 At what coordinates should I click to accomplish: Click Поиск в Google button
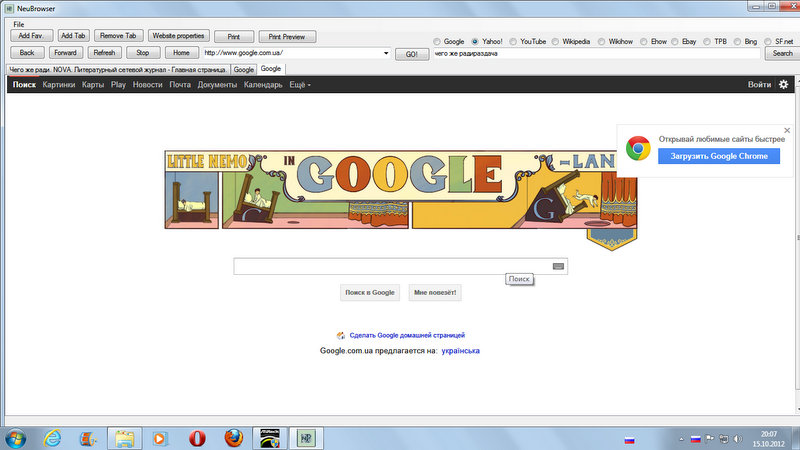point(370,292)
